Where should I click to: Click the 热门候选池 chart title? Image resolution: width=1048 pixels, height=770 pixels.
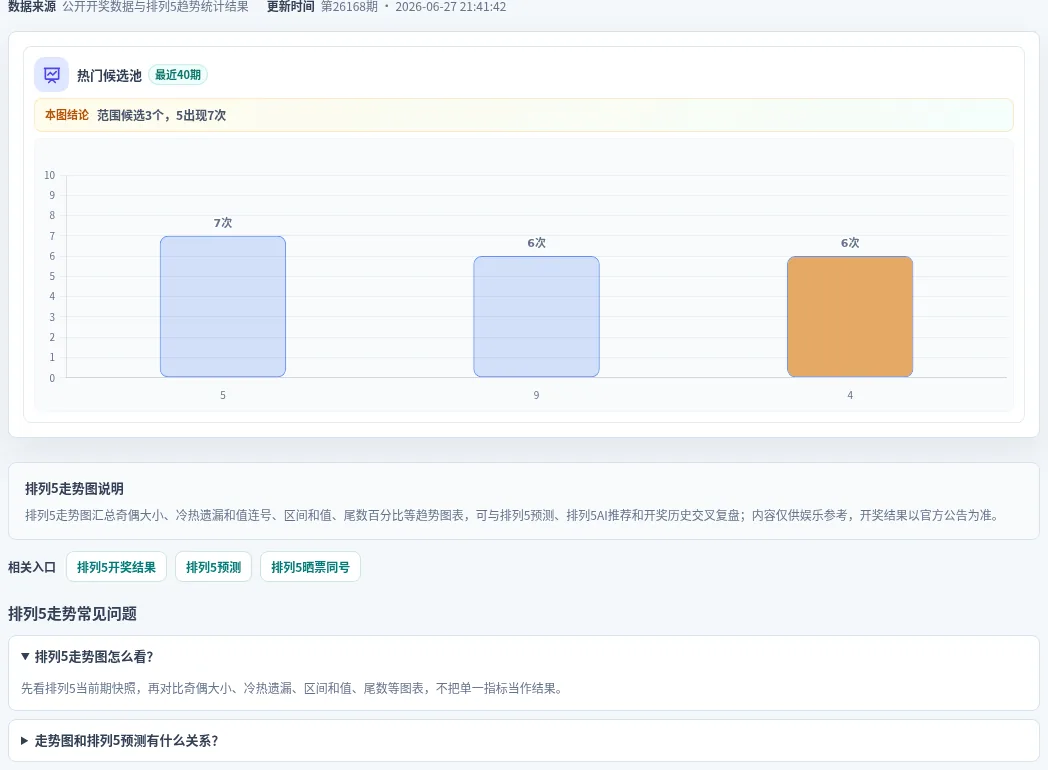109,76
